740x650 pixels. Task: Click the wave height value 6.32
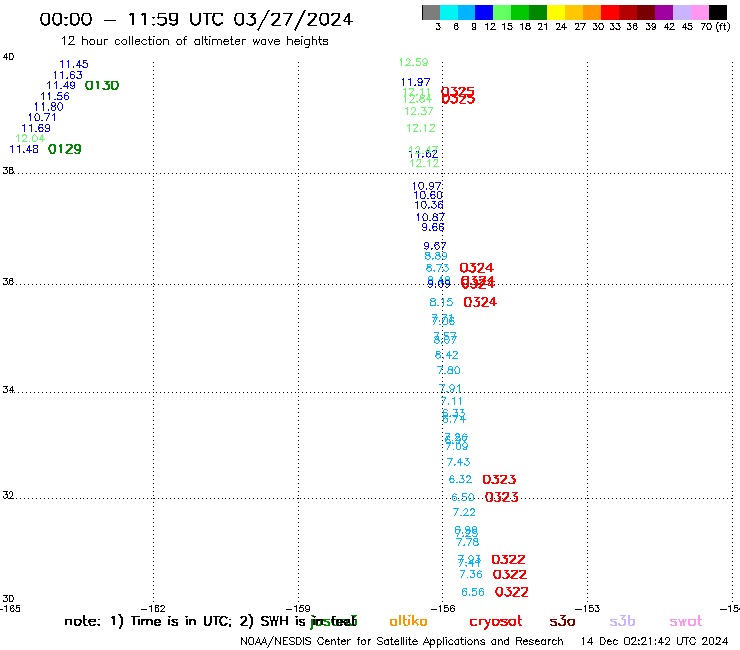(x=460, y=479)
